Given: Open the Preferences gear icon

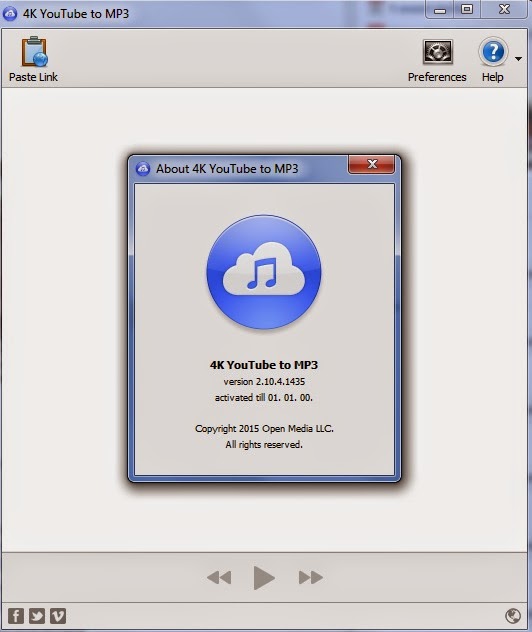Looking at the screenshot, I should pos(437,52).
